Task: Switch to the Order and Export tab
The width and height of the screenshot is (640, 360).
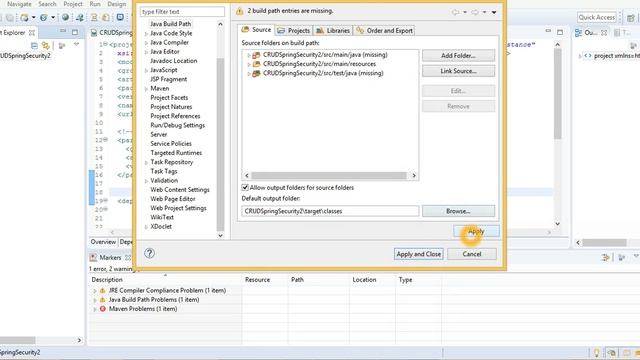Action: pyautogui.click(x=384, y=31)
